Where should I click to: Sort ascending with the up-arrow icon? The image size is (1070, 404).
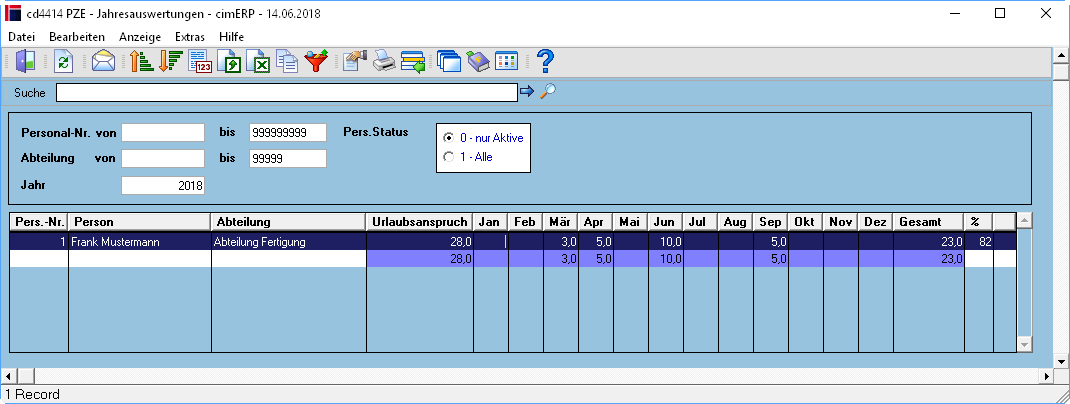click(141, 61)
